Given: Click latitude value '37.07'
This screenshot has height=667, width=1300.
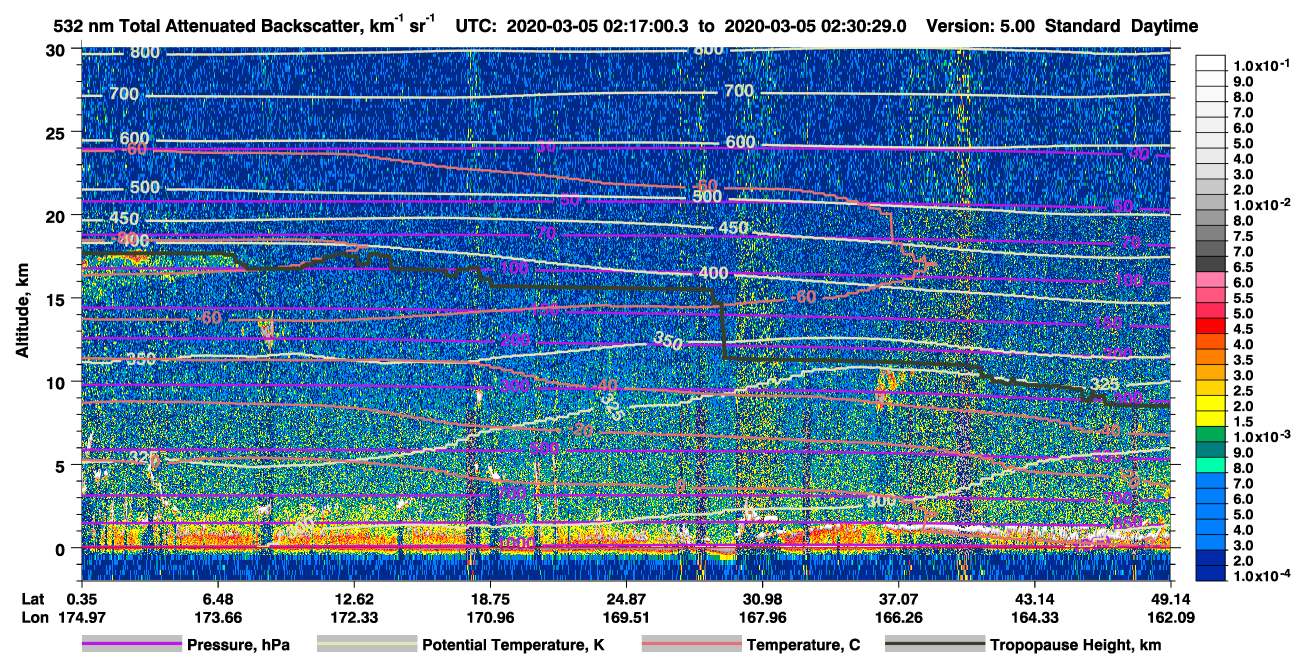Looking at the screenshot, I should tap(898, 598).
